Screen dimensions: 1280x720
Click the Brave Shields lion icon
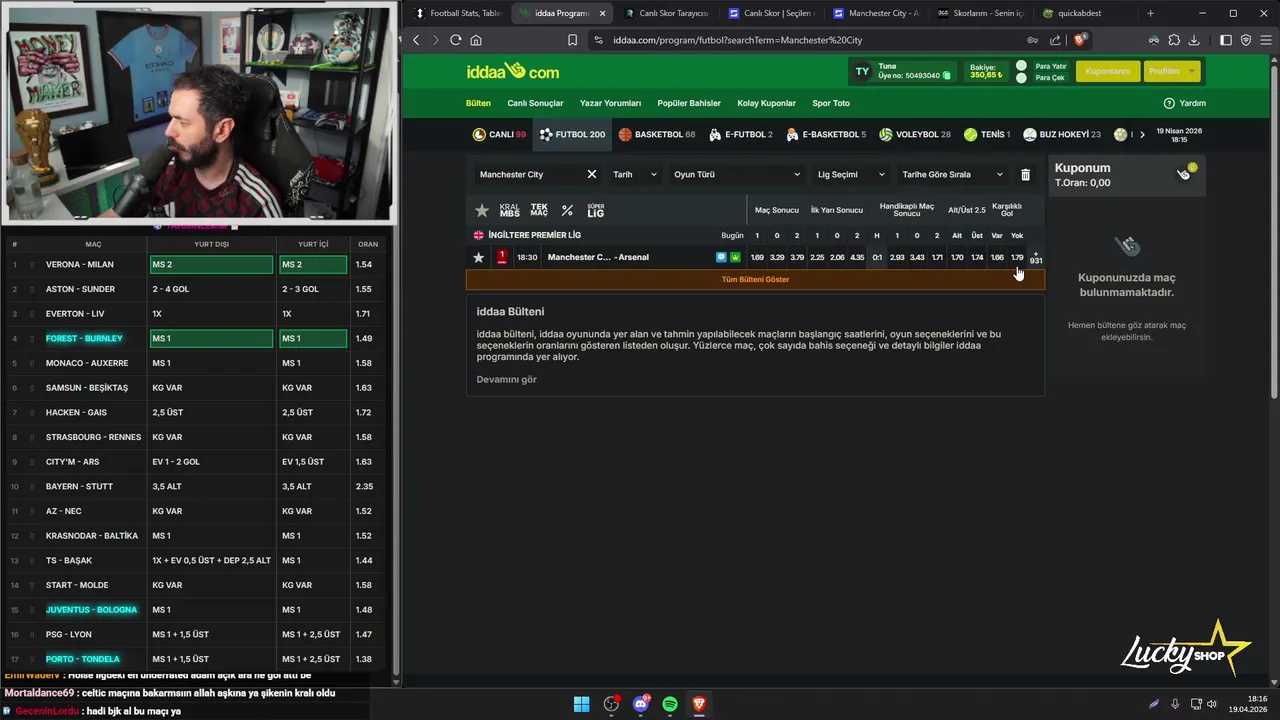point(1080,40)
